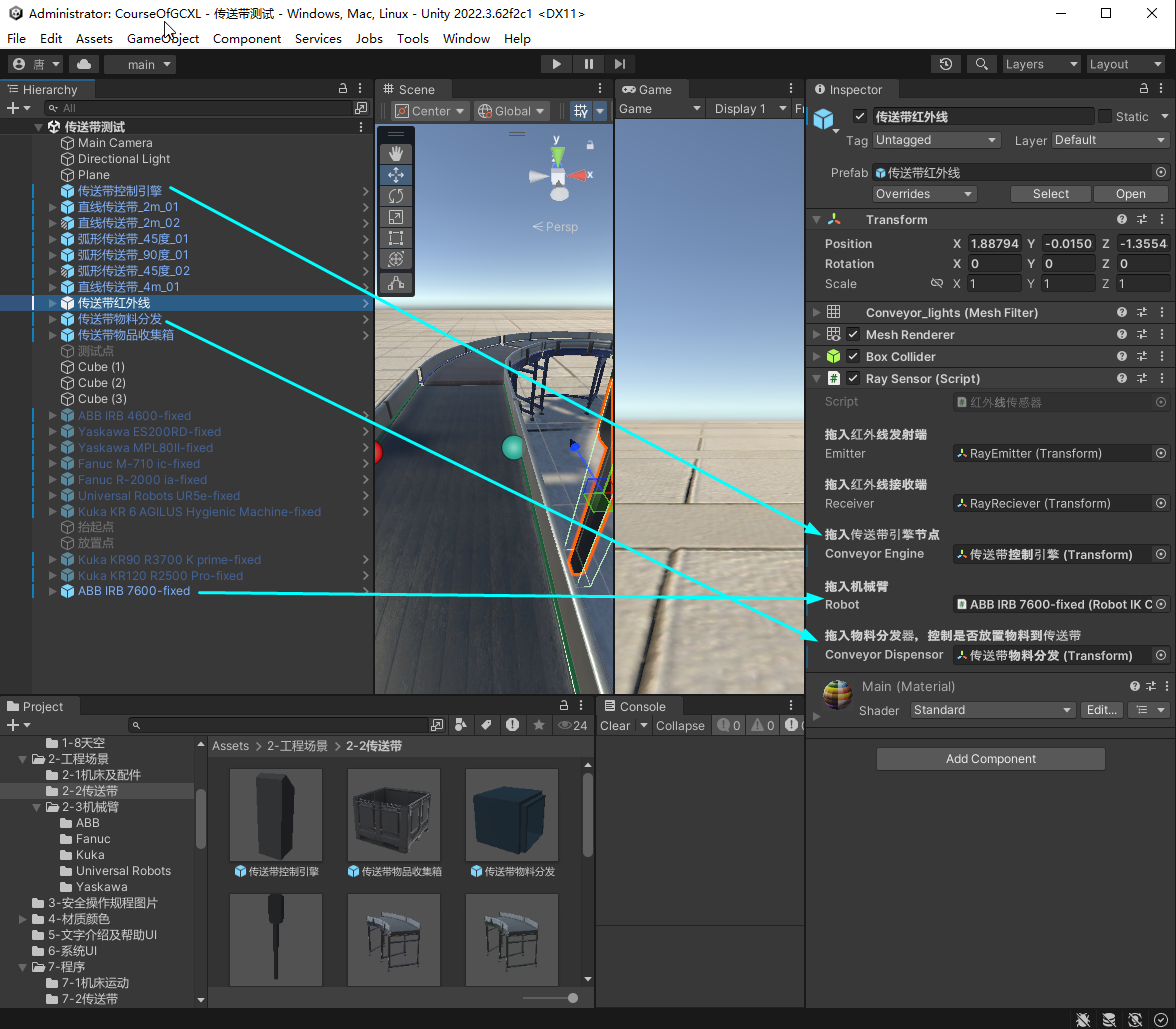Open the Tag dropdown showing Untagged

pyautogui.click(x=936, y=140)
